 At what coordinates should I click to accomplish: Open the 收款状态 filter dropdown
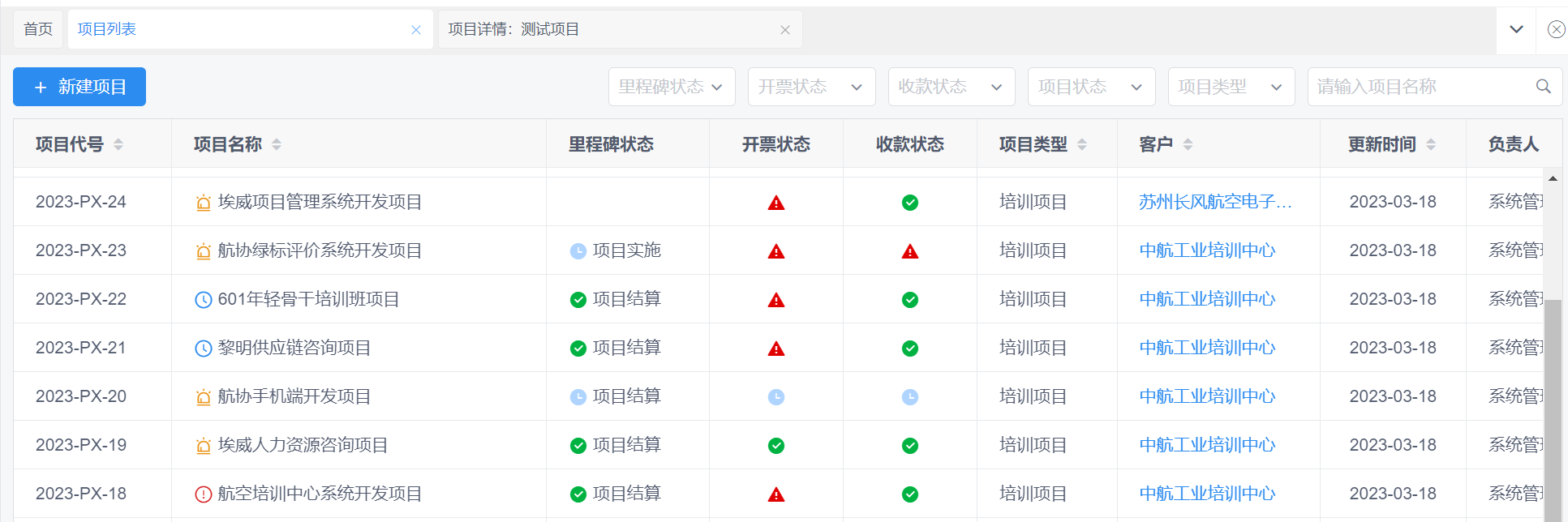952,87
